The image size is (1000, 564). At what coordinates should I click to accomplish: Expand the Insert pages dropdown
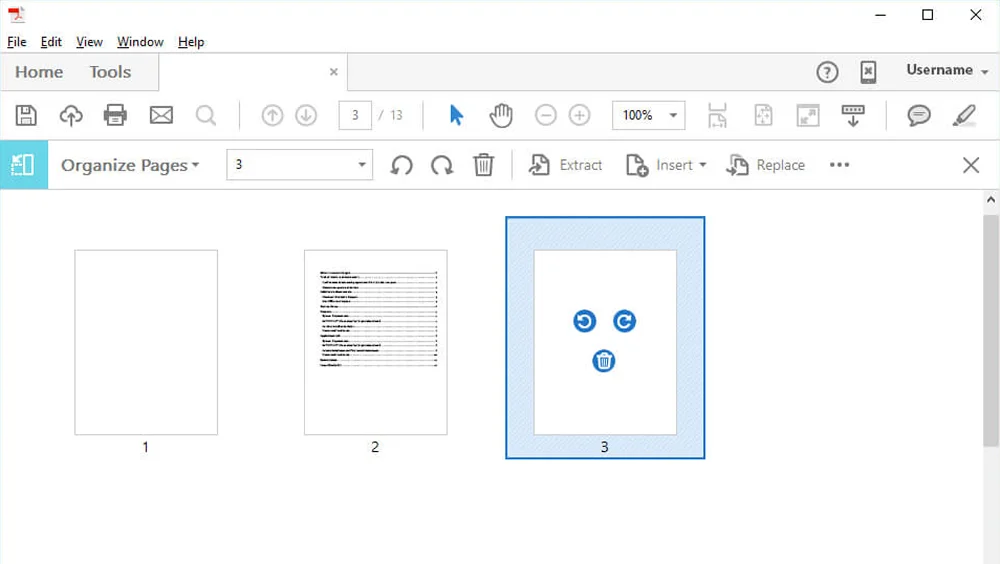pyautogui.click(x=666, y=165)
